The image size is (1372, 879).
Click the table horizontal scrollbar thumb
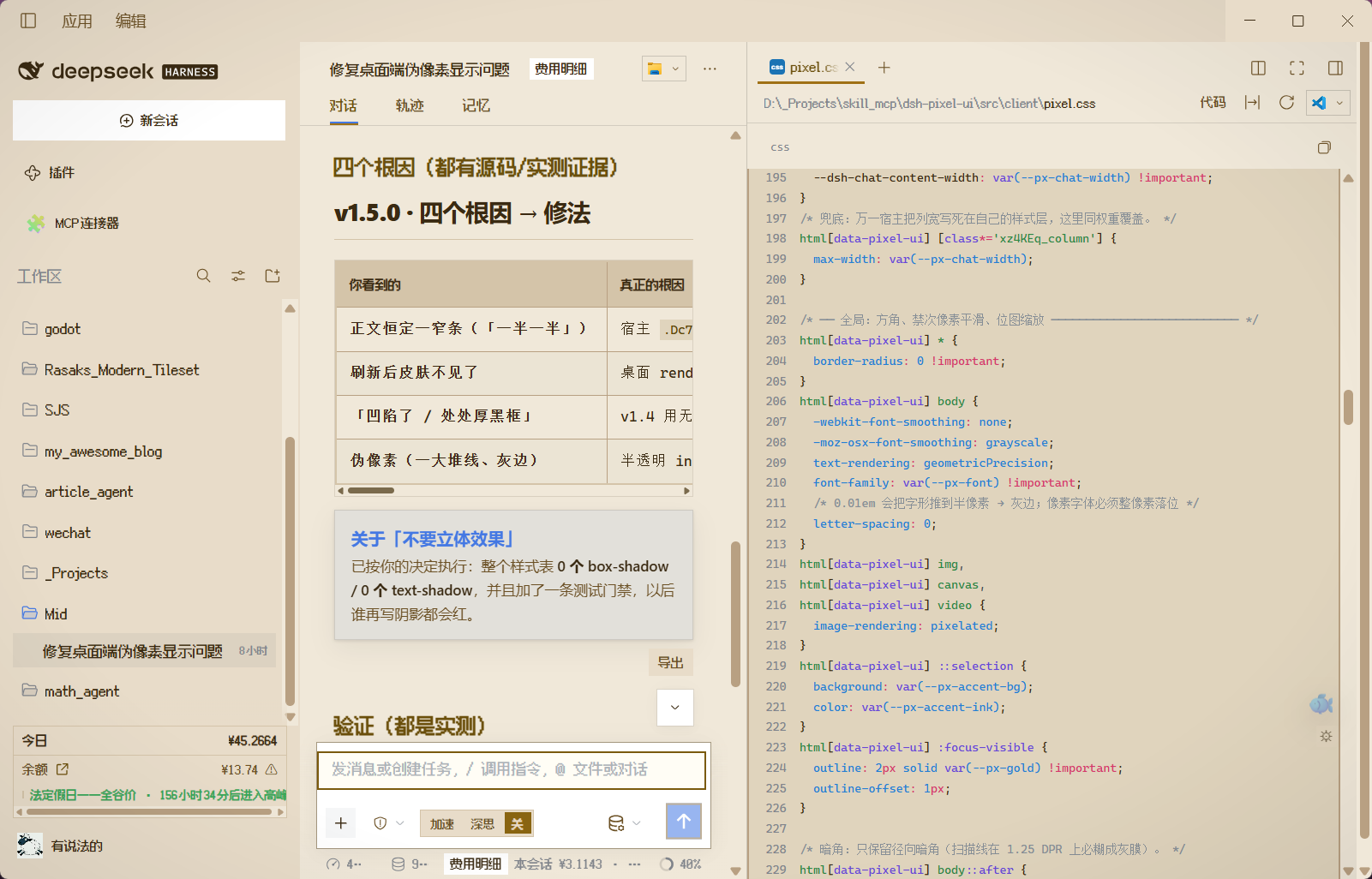(x=371, y=491)
